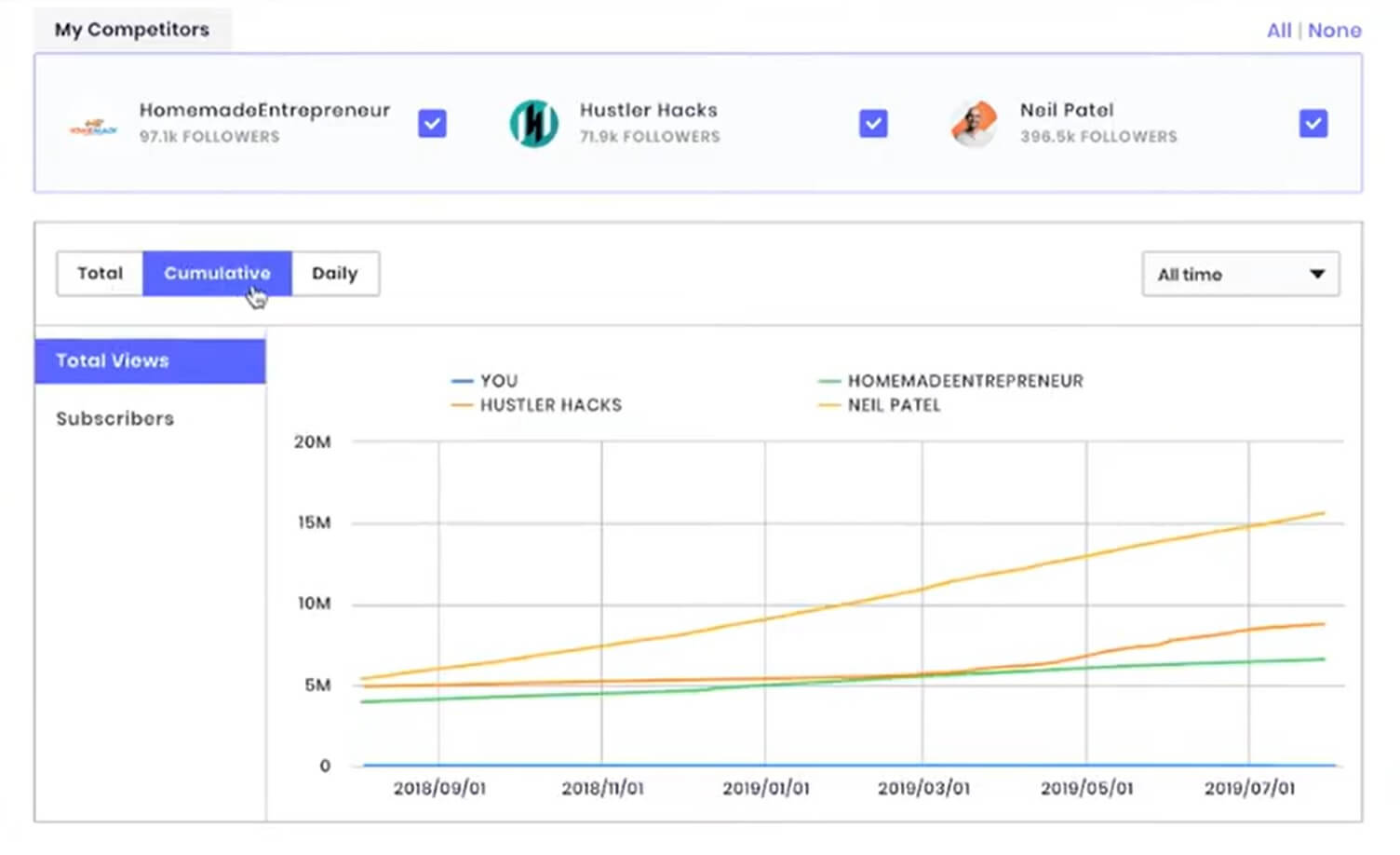The width and height of the screenshot is (1400, 855).
Task: Click the 2019/07/01 axis label
Action: coord(1249,788)
